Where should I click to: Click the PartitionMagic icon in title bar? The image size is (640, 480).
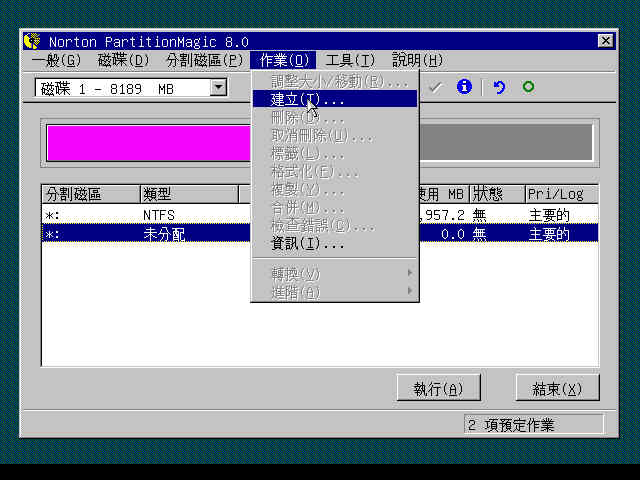coord(32,41)
